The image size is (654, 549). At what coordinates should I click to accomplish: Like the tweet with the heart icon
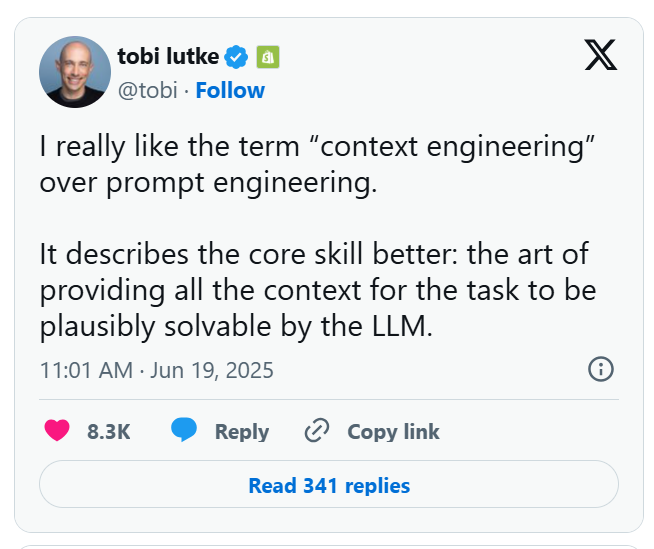click(58, 431)
